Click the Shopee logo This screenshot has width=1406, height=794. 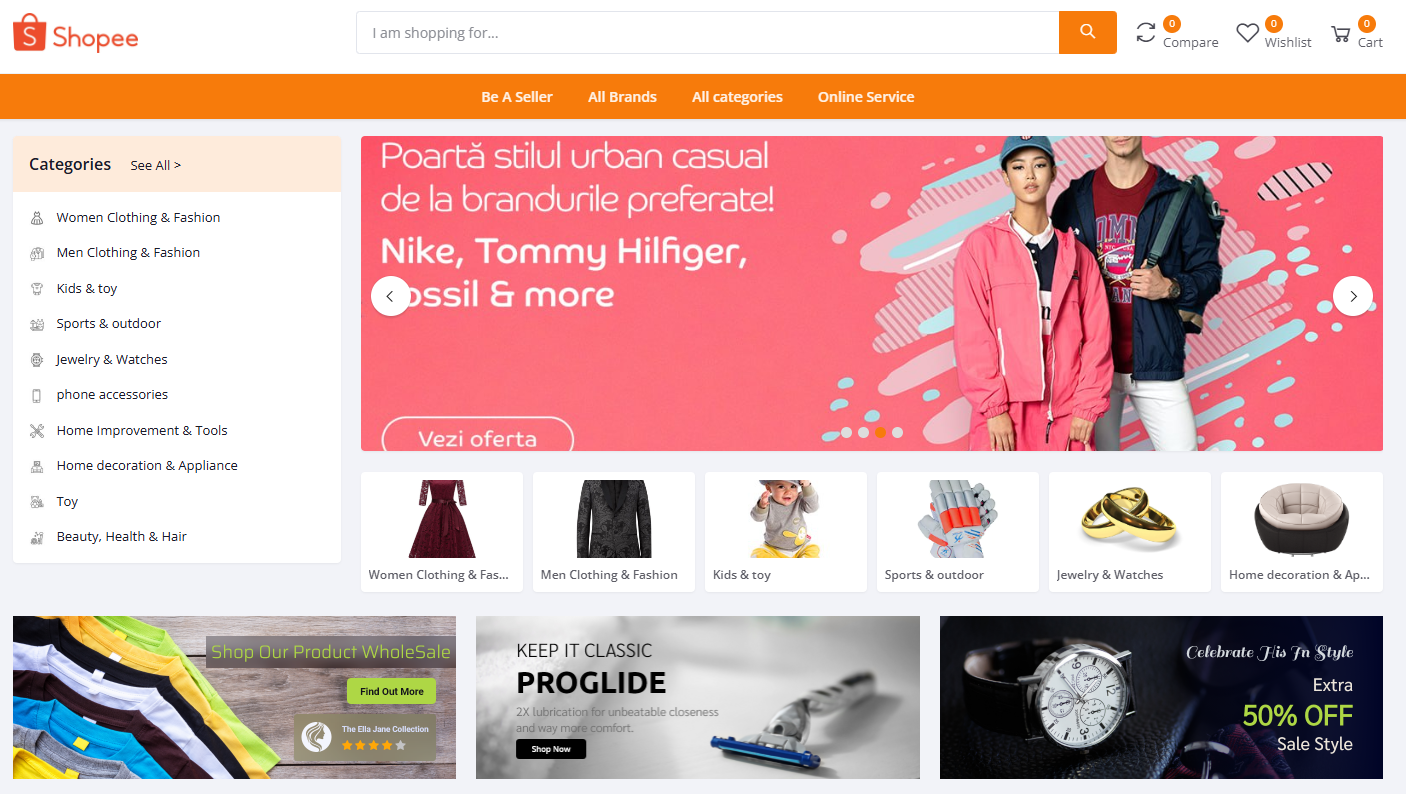(x=76, y=34)
